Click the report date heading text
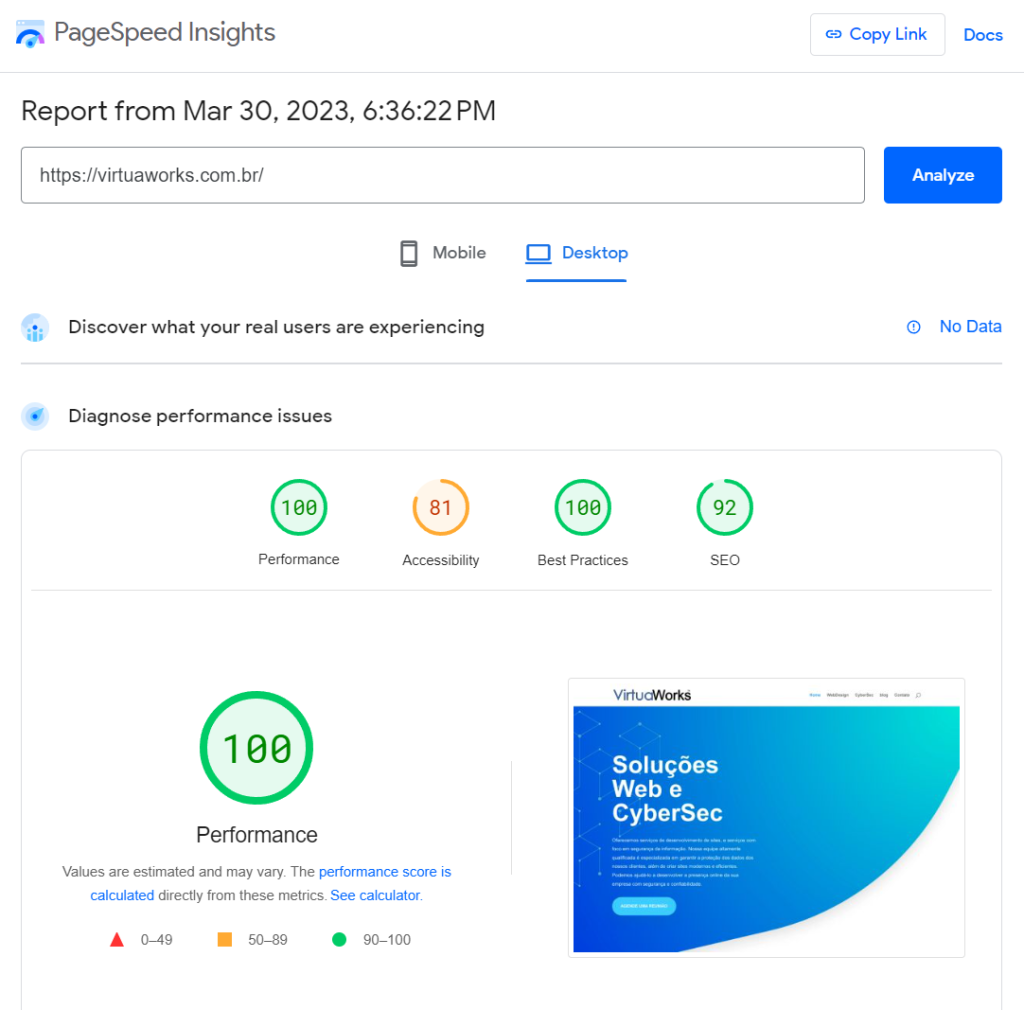1024x1010 pixels. [259, 111]
